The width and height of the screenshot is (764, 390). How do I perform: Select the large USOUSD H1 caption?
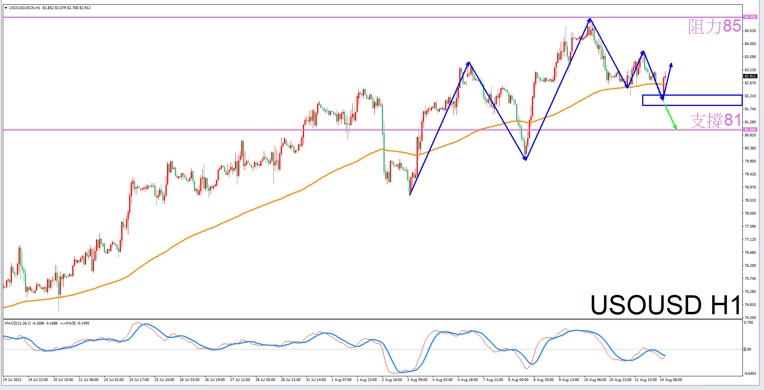[665, 305]
